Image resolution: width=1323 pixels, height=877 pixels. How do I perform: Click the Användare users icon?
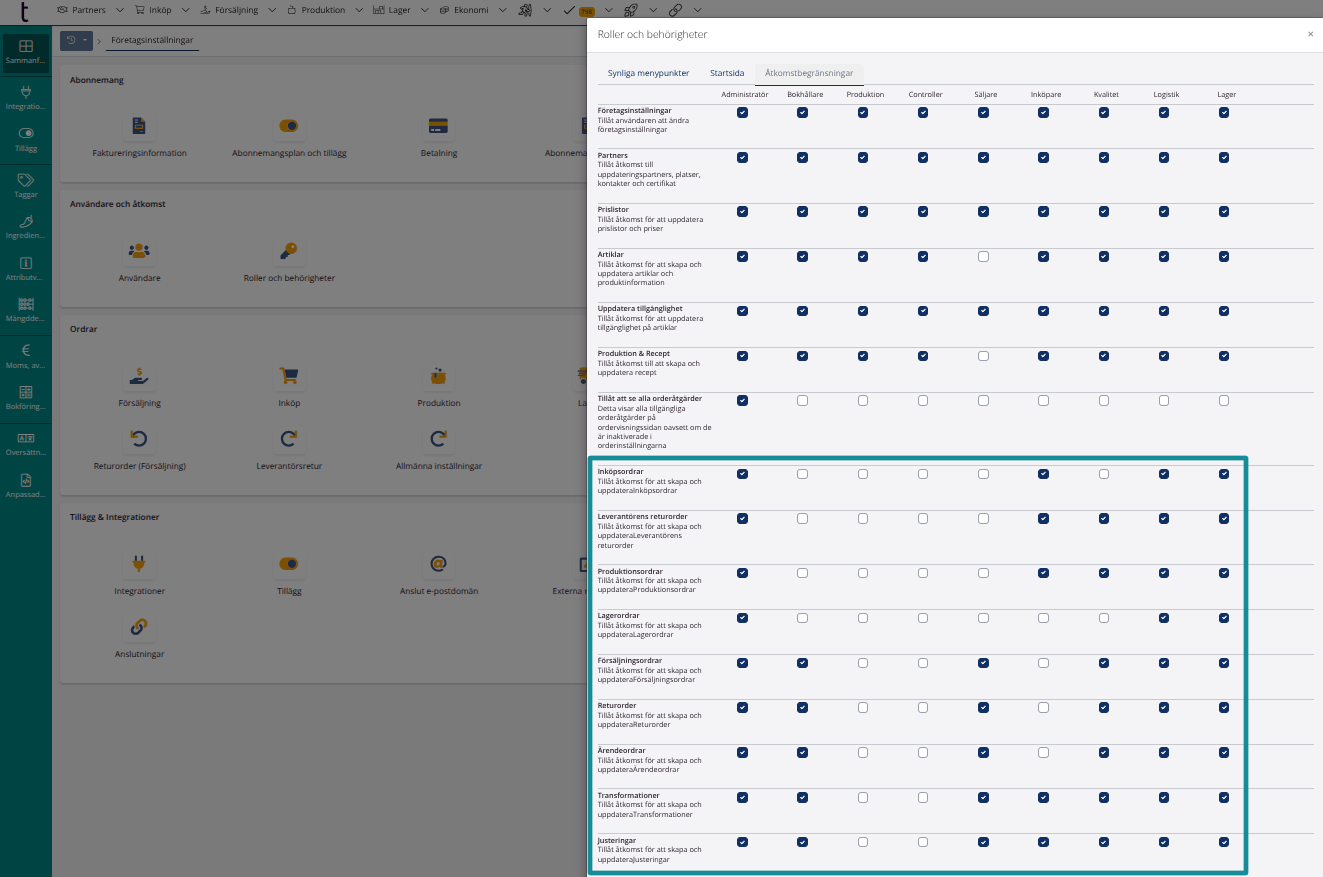(x=139, y=251)
